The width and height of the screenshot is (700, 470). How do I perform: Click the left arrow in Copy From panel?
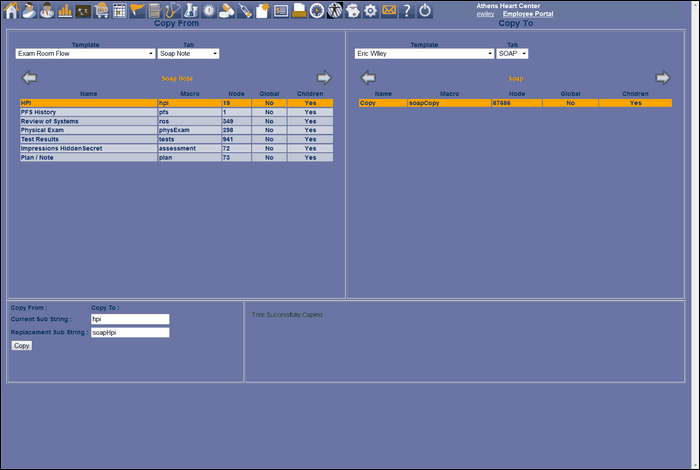pyautogui.click(x=29, y=78)
